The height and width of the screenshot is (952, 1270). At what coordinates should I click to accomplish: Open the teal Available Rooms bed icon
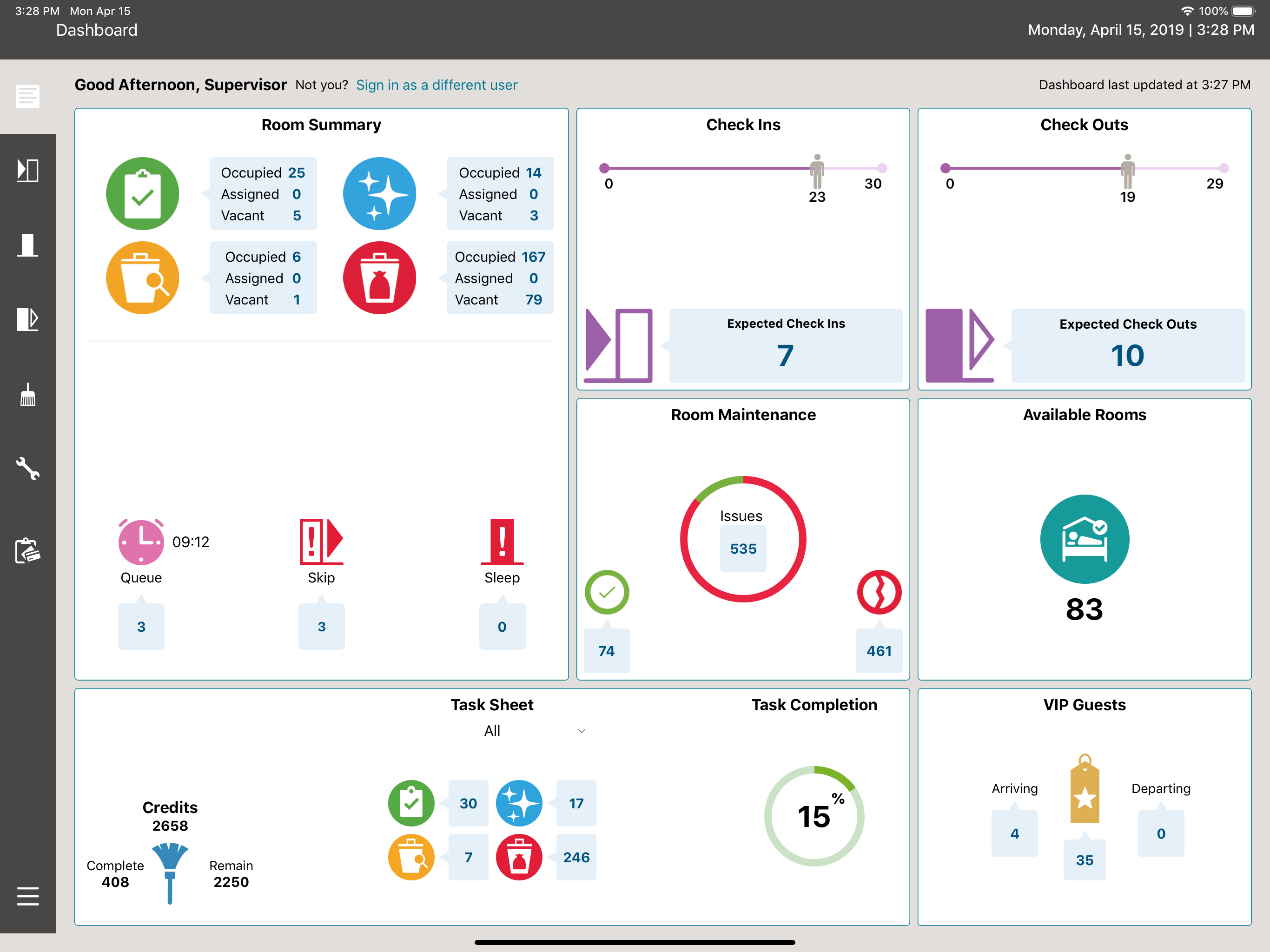(1085, 539)
